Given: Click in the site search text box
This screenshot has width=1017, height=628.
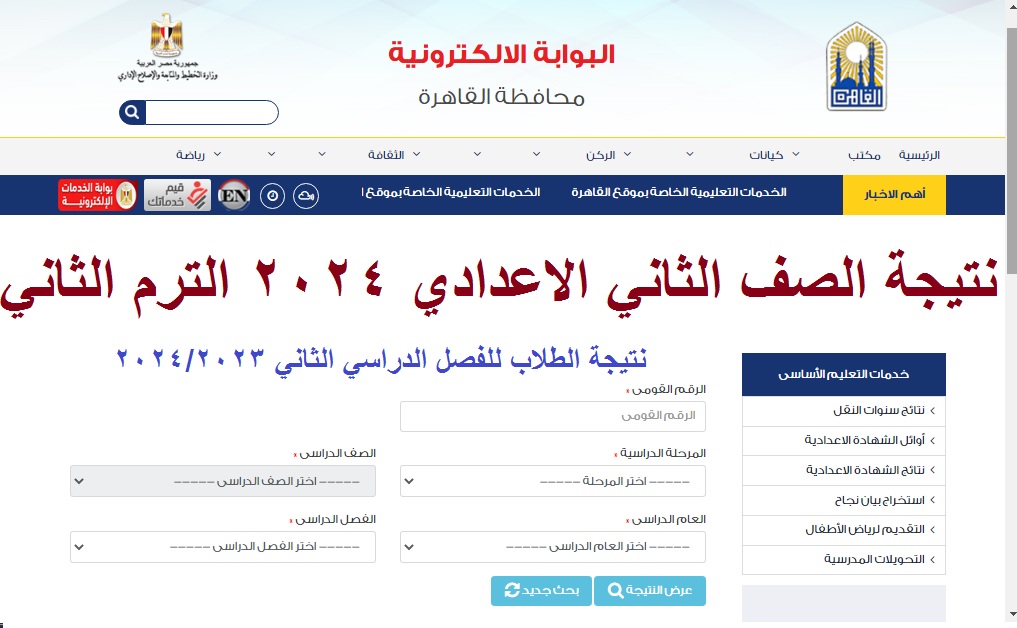Looking at the screenshot, I should (211, 112).
